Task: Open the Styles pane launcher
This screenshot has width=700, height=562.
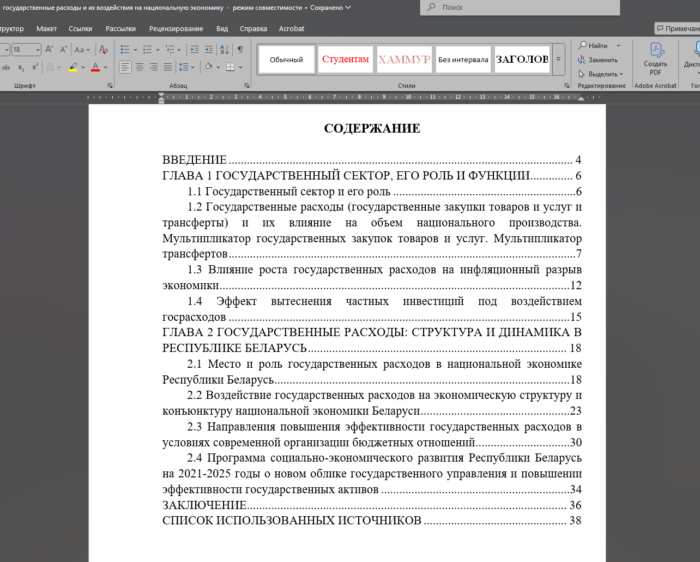Action: (x=567, y=85)
